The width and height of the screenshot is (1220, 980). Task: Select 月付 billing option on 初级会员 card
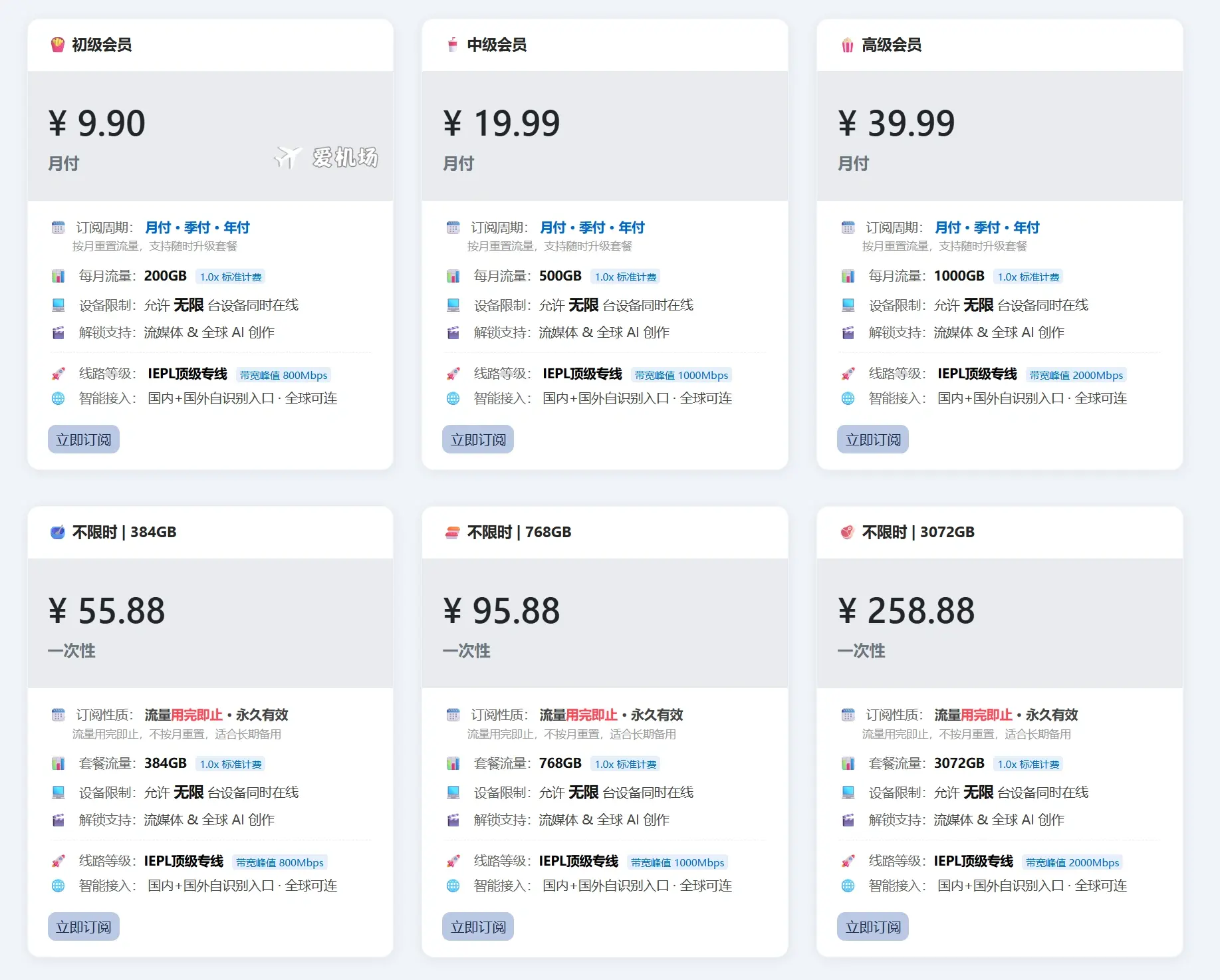click(160, 227)
